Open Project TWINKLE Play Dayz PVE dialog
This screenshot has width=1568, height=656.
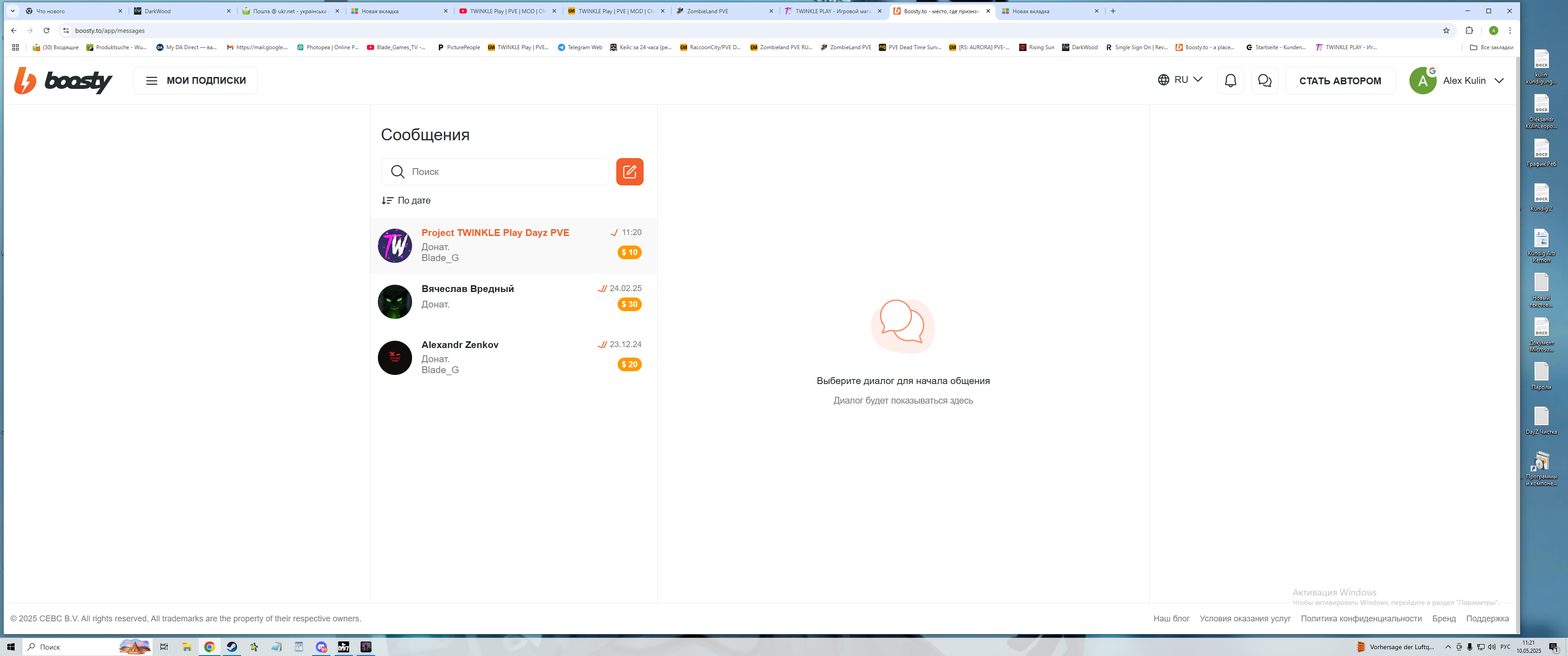(x=495, y=232)
